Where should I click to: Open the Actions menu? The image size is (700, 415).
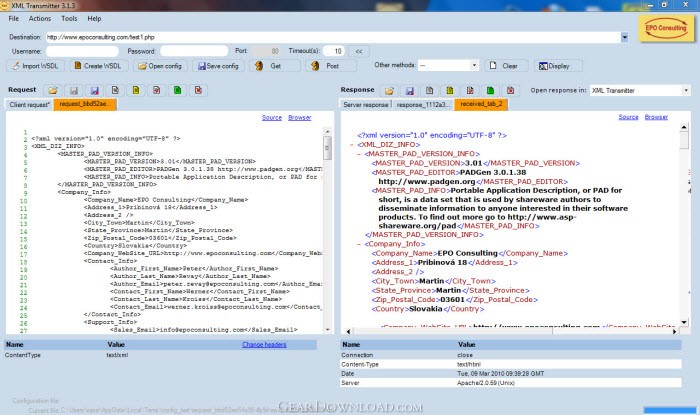click(40, 19)
